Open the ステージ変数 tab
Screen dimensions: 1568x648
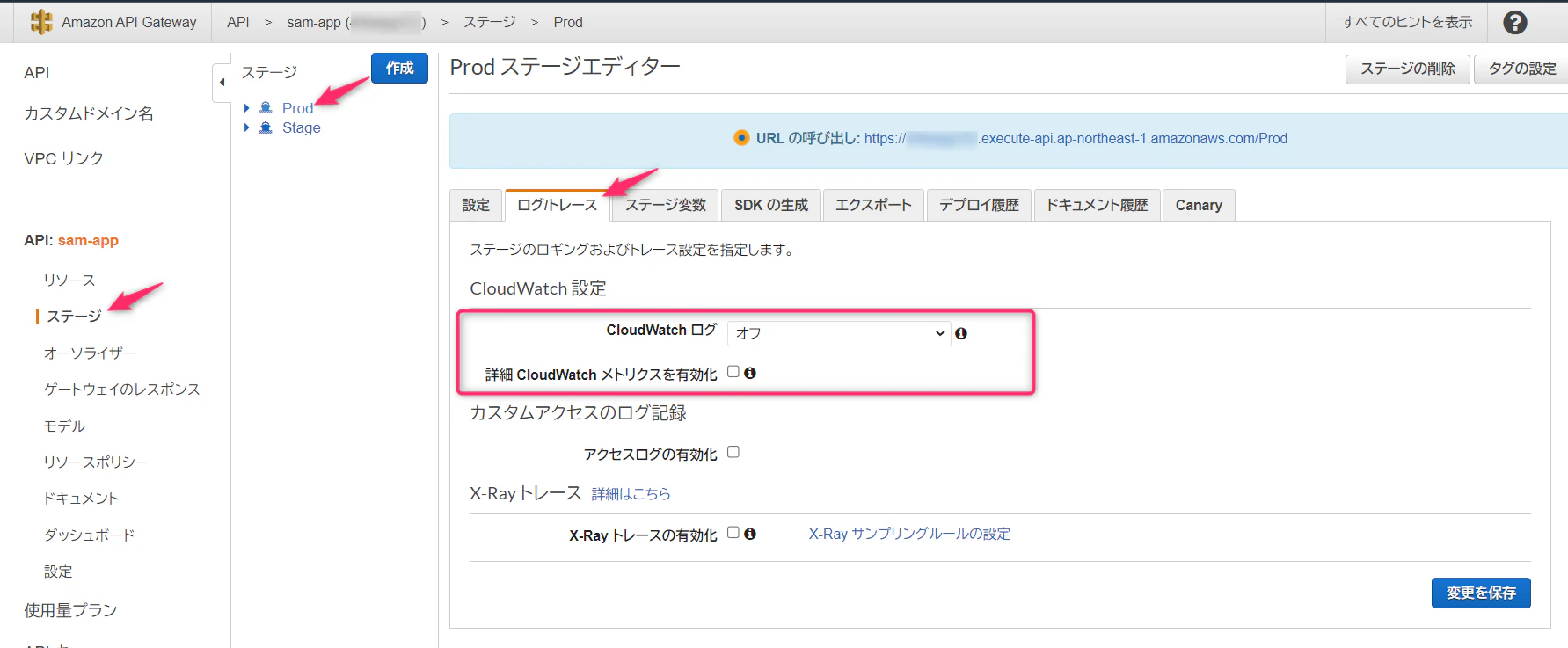click(x=666, y=205)
